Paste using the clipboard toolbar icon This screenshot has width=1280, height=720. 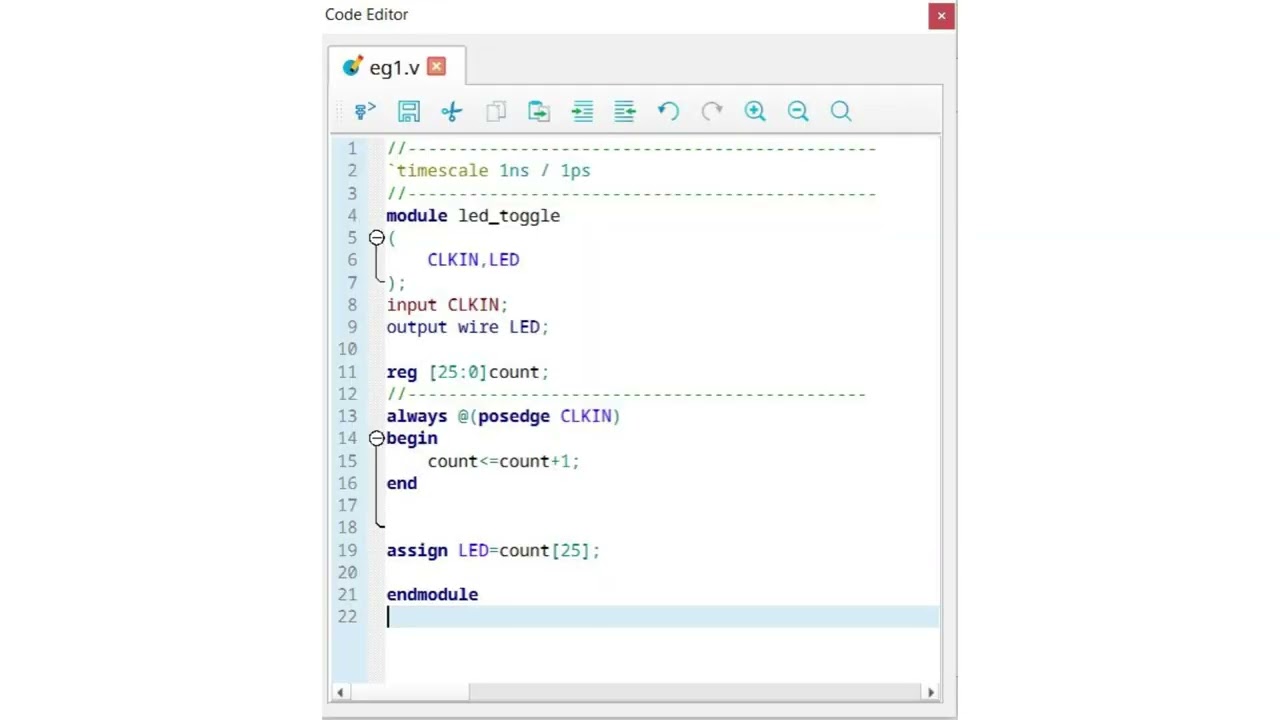(x=539, y=111)
